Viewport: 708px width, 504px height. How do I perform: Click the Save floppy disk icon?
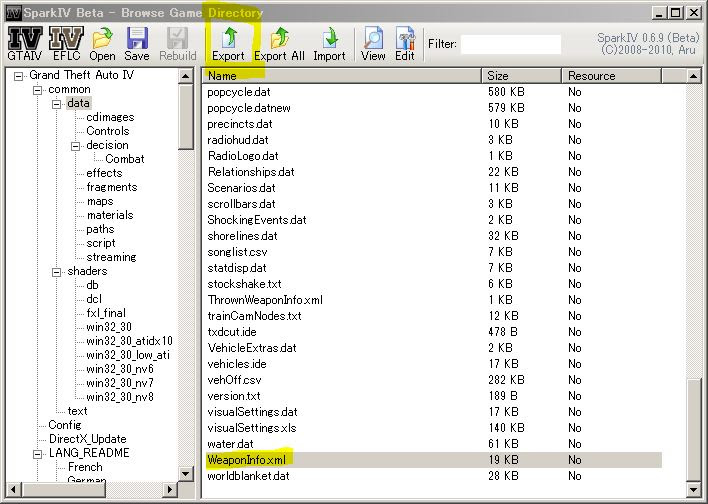click(137, 38)
